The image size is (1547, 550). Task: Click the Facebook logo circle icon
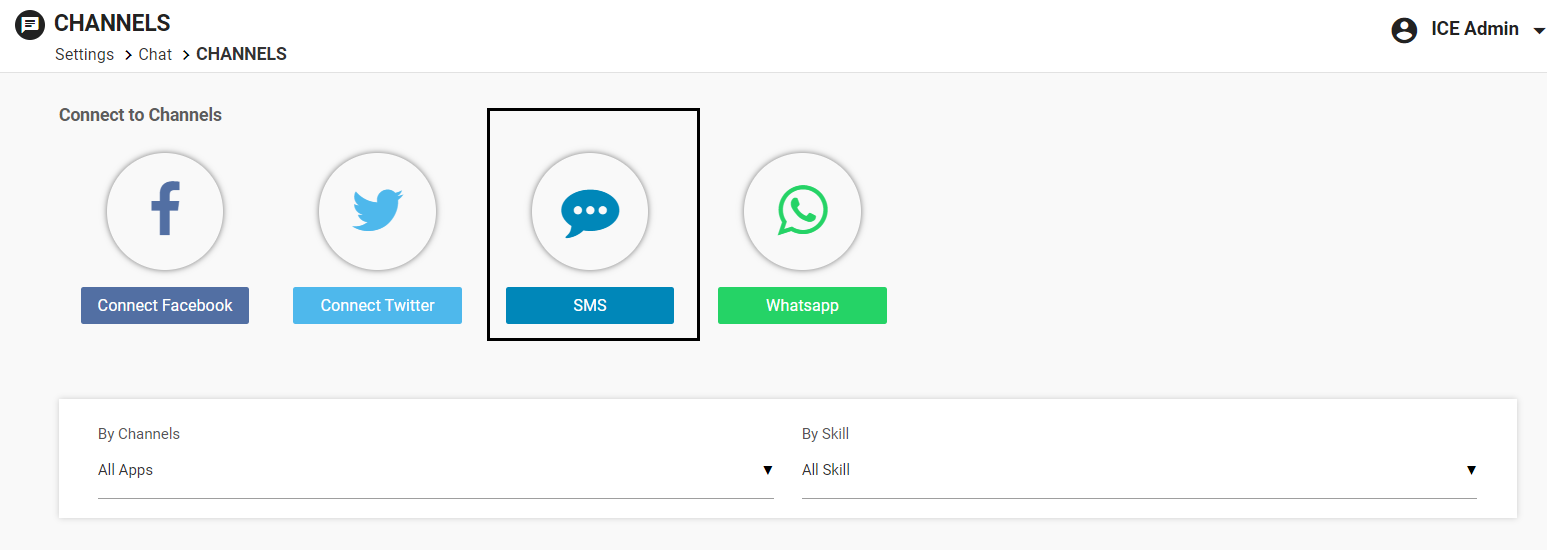[165, 211]
